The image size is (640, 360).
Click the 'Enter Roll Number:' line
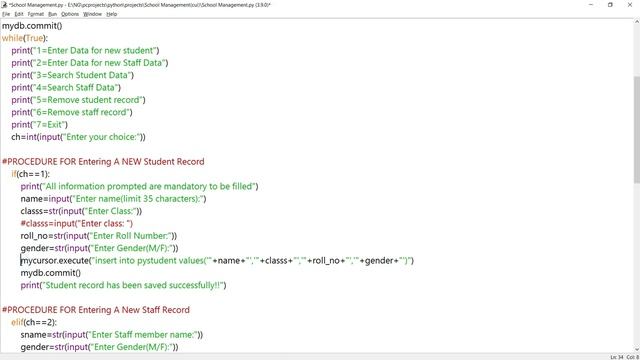pos(99,236)
